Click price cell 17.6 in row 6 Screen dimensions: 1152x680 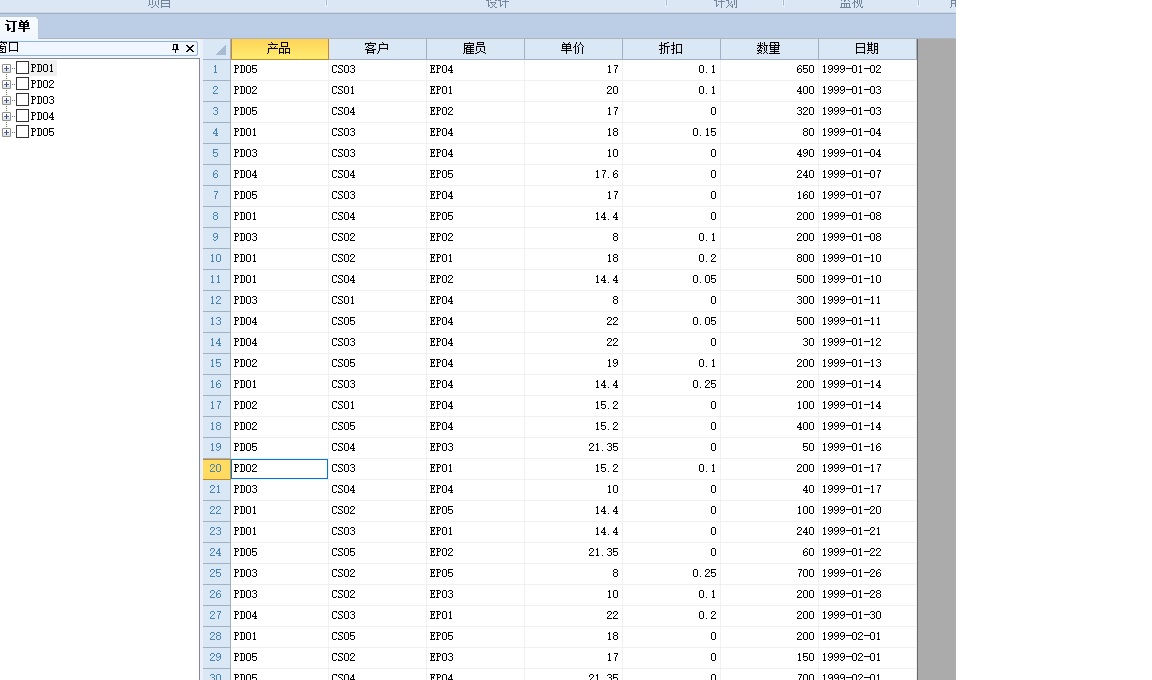pyautogui.click(x=573, y=175)
